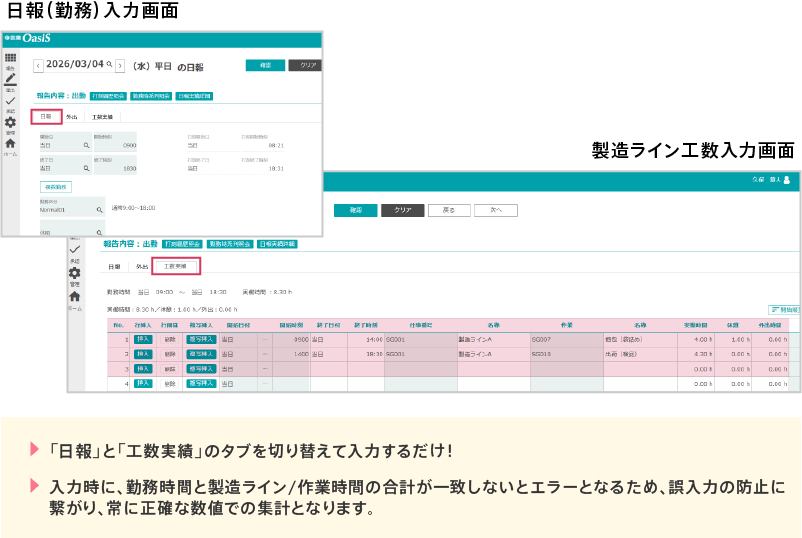This screenshot has height=538, width=802.
Task: Open search magnifier in the Normal01 field
Action: (99, 210)
